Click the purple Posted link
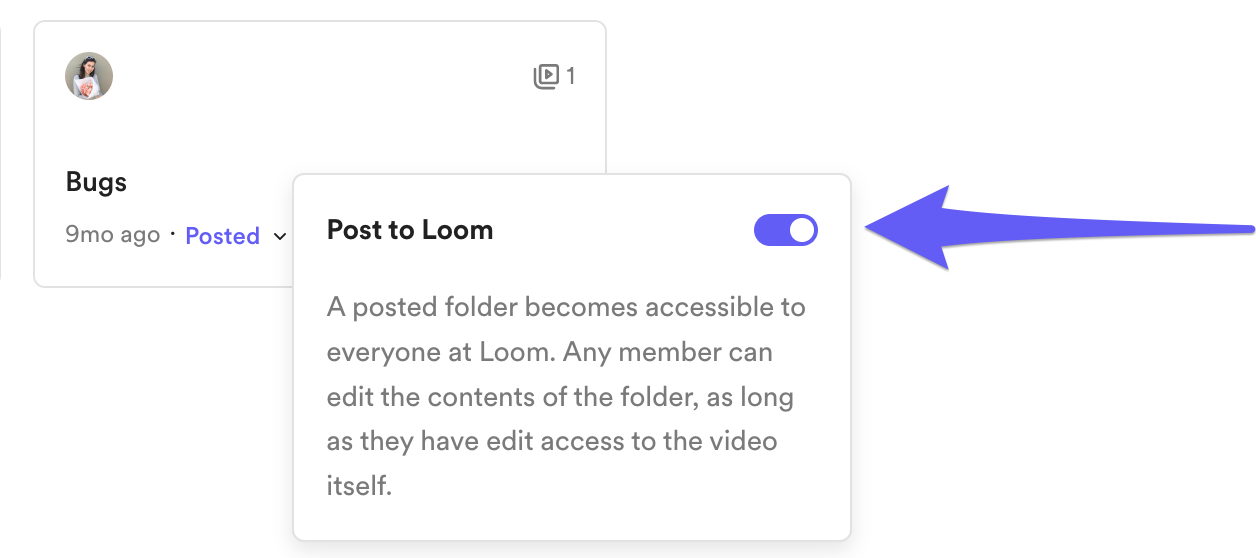This screenshot has width=1256, height=558. [x=222, y=236]
